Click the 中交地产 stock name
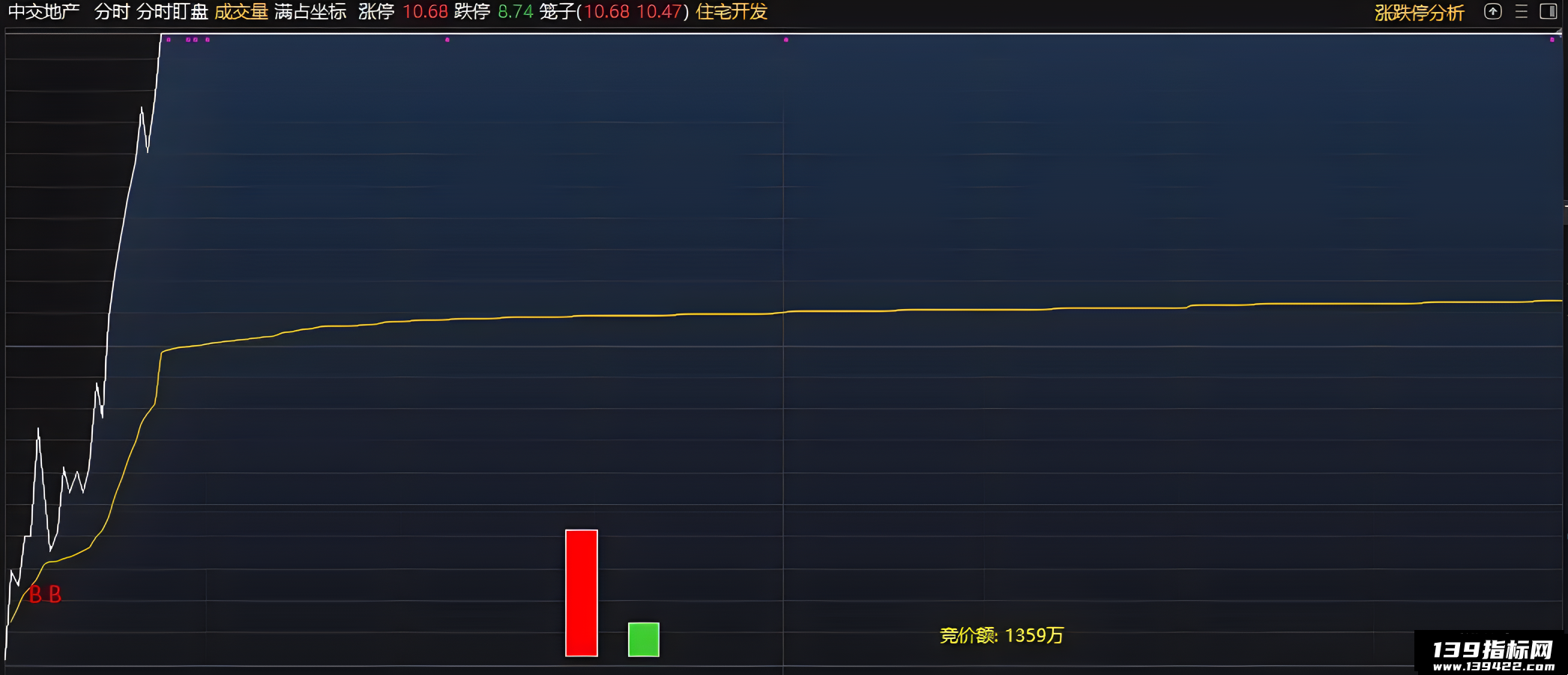This screenshot has height=675, width=1568. pos(43,12)
